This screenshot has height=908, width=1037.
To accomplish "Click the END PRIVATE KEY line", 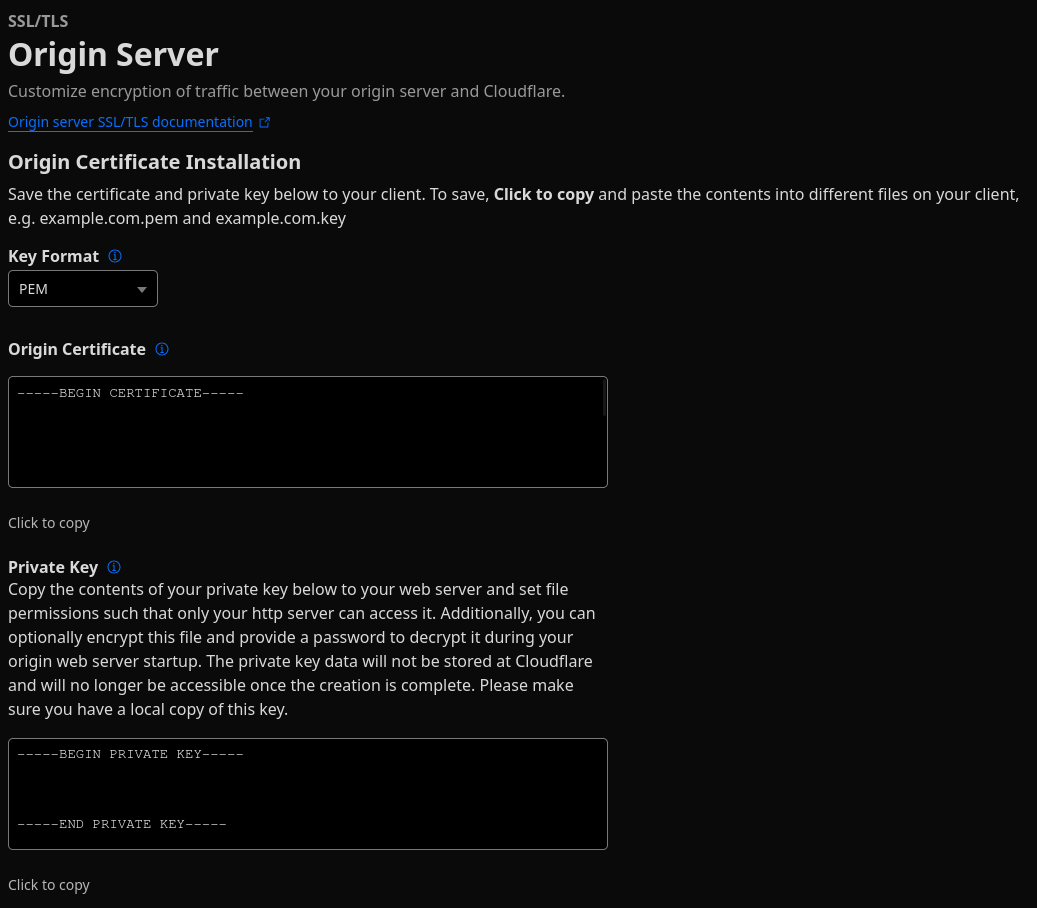I will click(122, 824).
